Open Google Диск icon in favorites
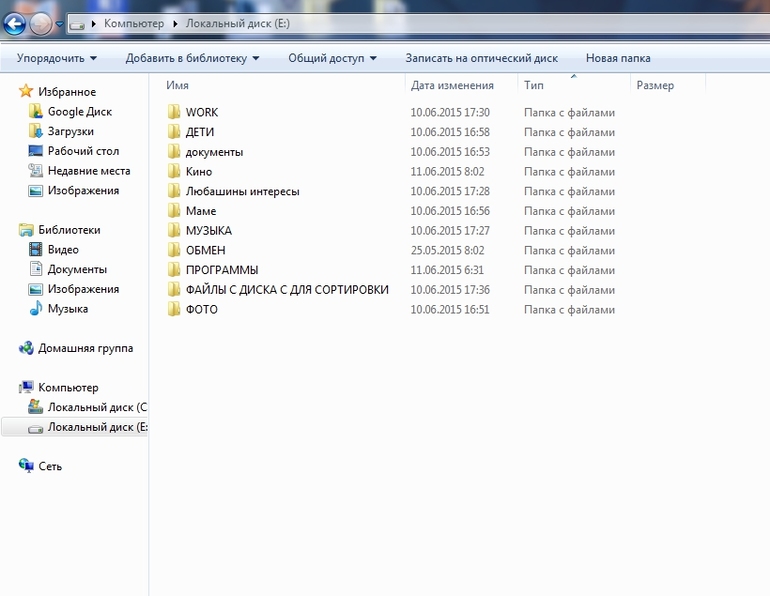Viewport: 770px width, 596px height. point(35,111)
